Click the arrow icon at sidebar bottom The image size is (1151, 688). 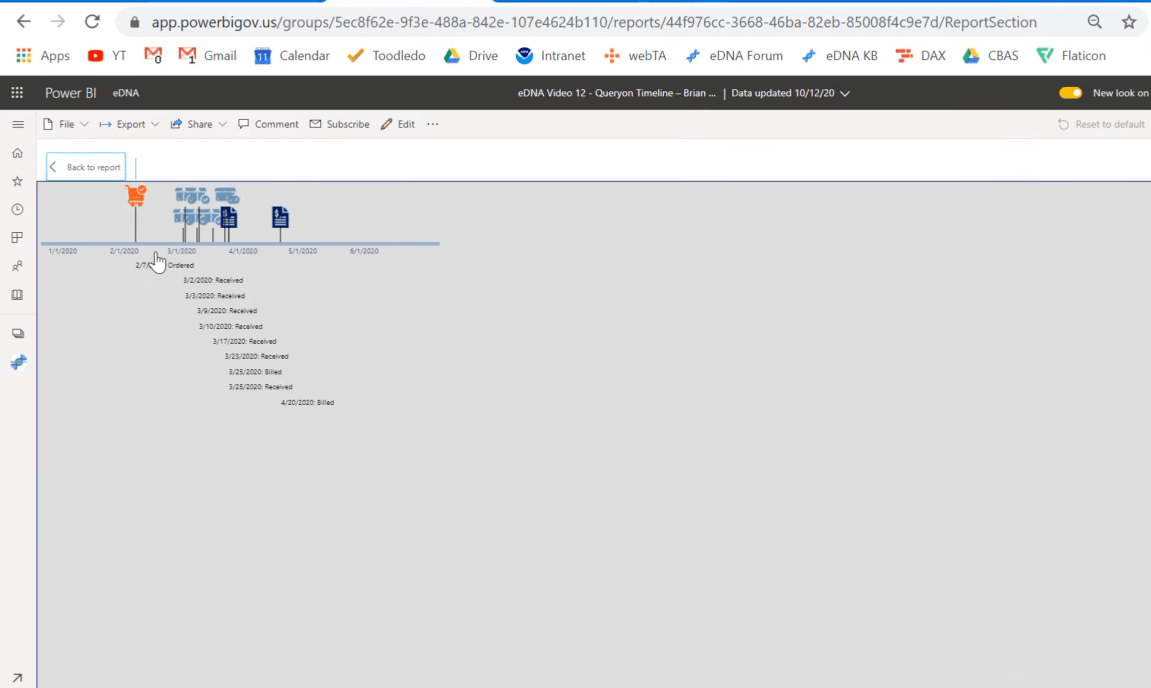[x=18, y=678]
